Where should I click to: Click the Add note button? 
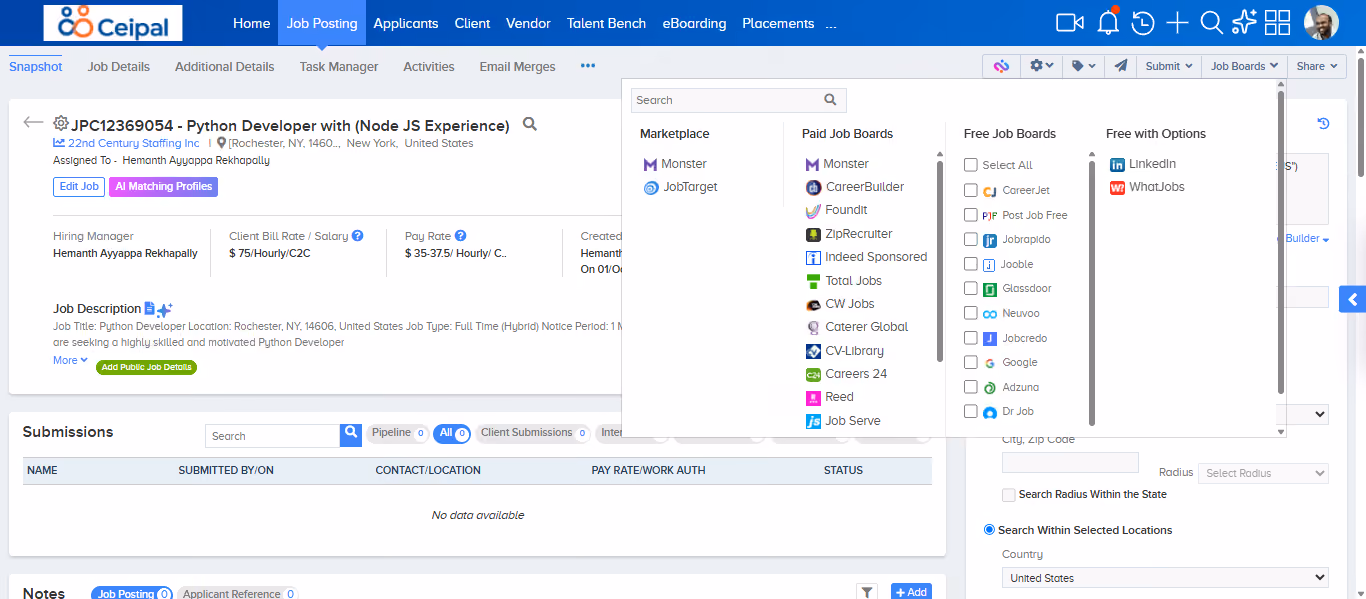[911, 592]
